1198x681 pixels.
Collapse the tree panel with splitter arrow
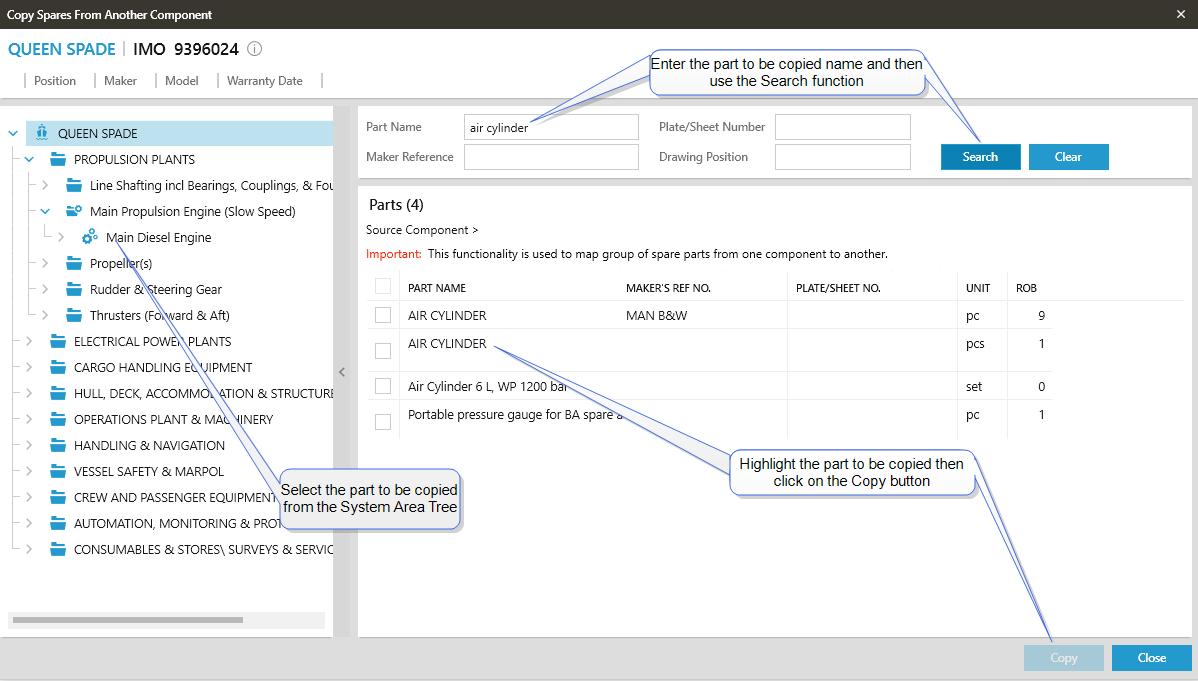coord(342,372)
